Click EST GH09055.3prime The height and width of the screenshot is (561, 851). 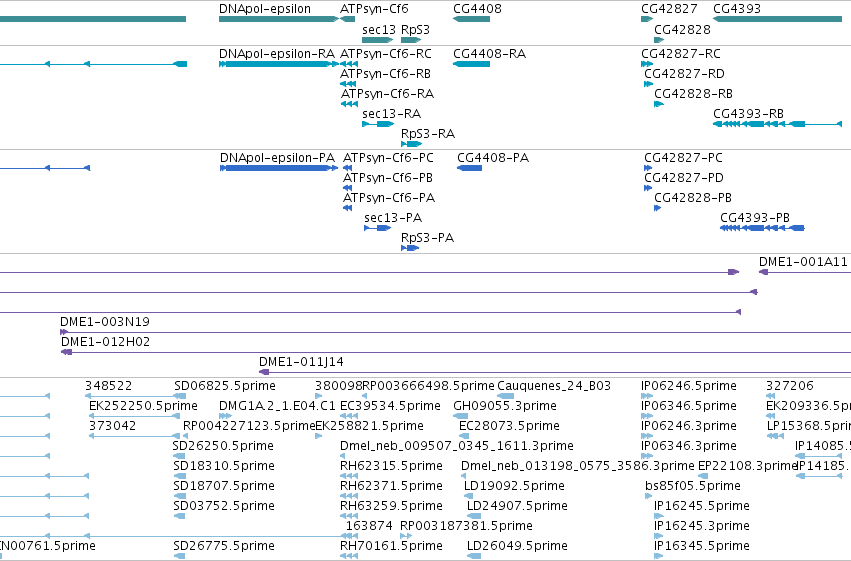click(x=505, y=407)
